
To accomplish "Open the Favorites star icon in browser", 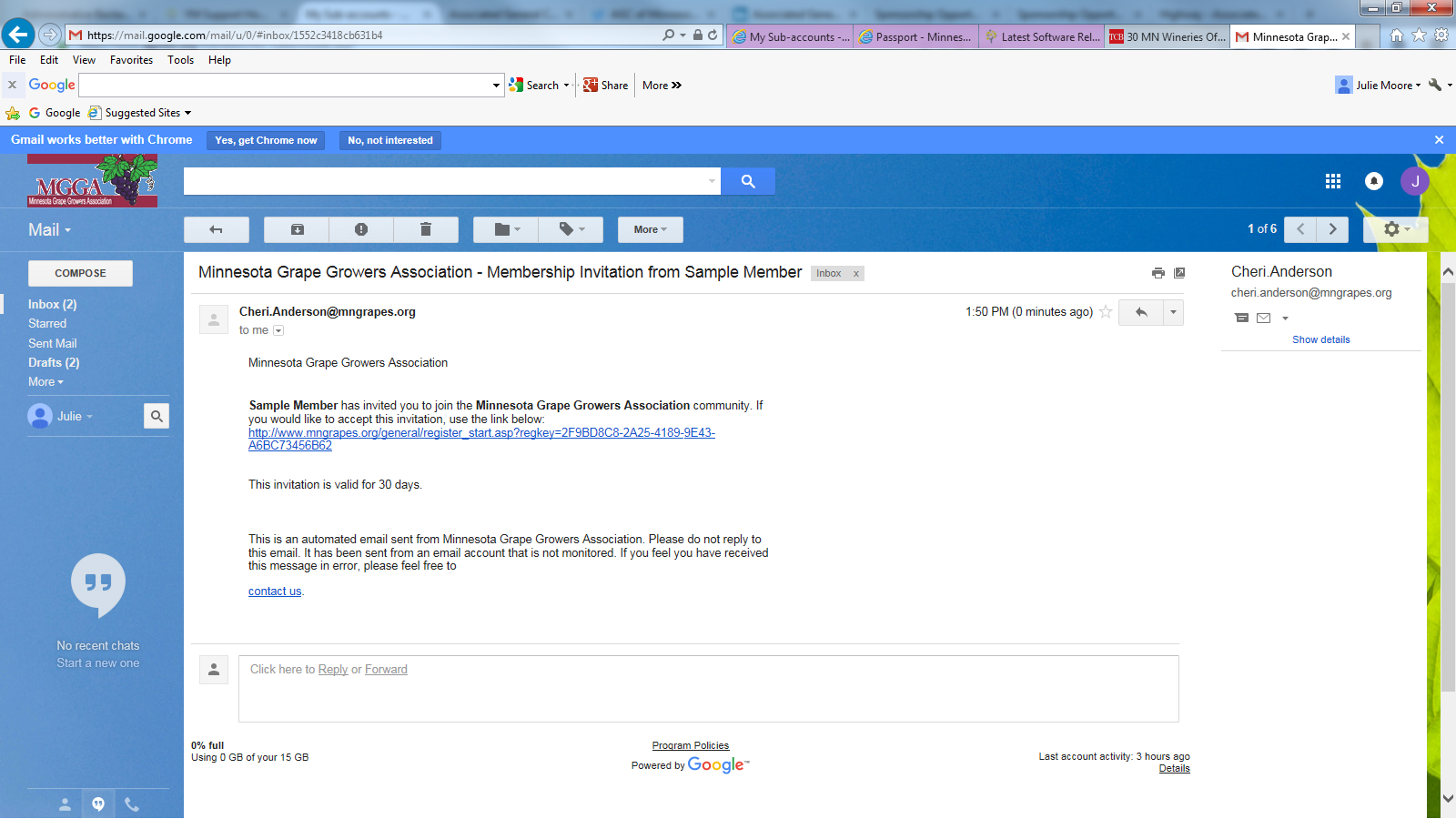I will tap(1419, 35).
